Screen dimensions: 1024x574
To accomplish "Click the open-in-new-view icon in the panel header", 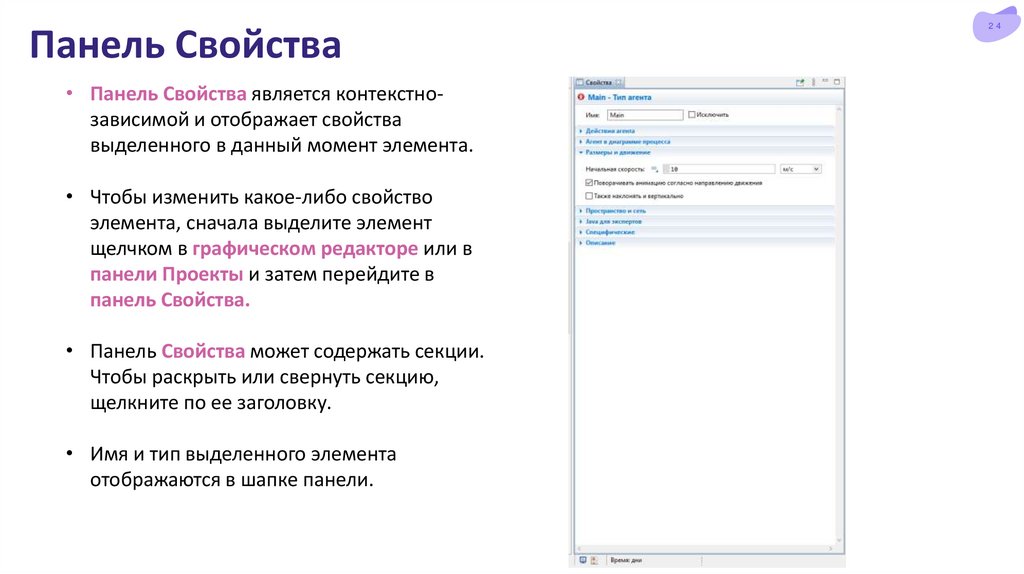I will point(800,82).
